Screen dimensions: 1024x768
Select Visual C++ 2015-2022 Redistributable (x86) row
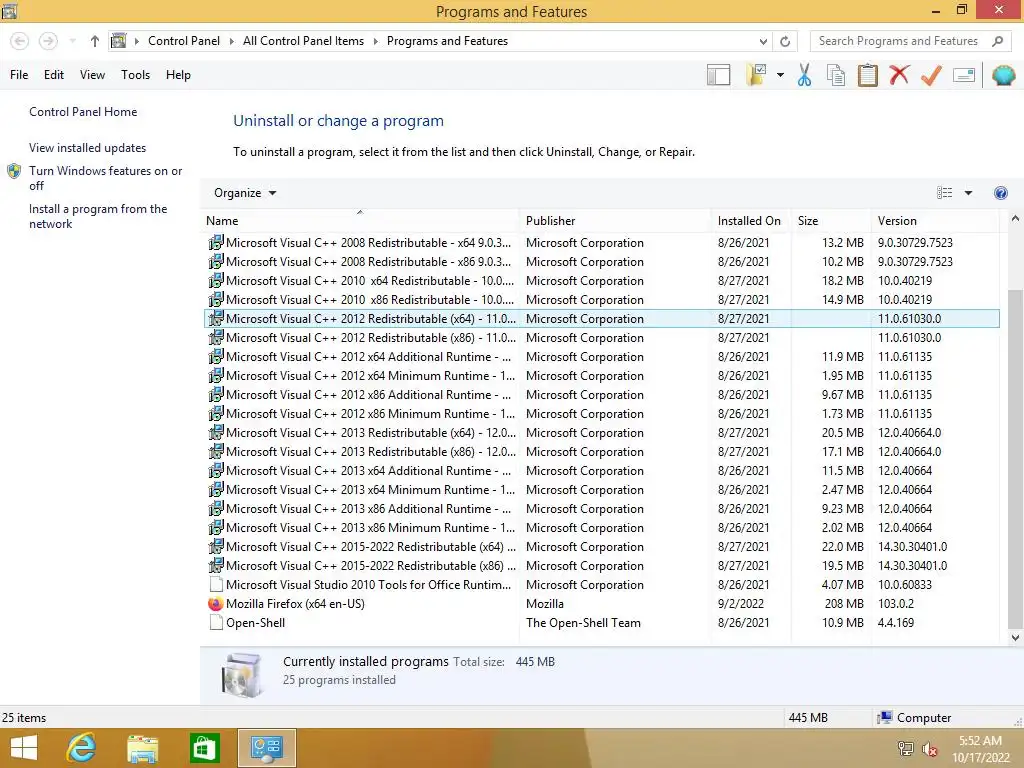(x=602, y=566)
